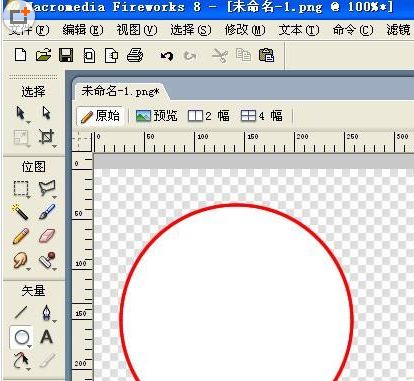Select the Knife tool

pyautogui.click(x=47, y=361)
